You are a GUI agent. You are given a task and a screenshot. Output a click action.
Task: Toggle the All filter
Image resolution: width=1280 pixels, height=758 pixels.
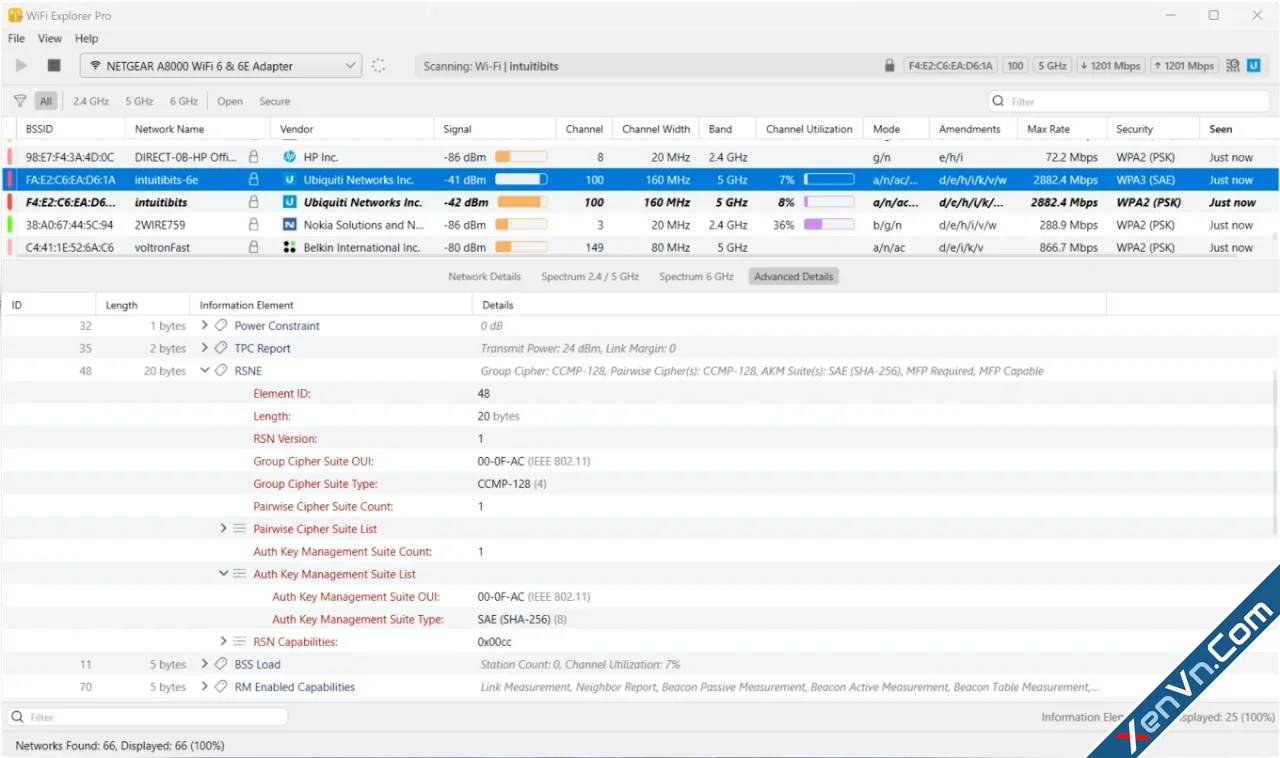pyautogui.click(x=46, y=101)
